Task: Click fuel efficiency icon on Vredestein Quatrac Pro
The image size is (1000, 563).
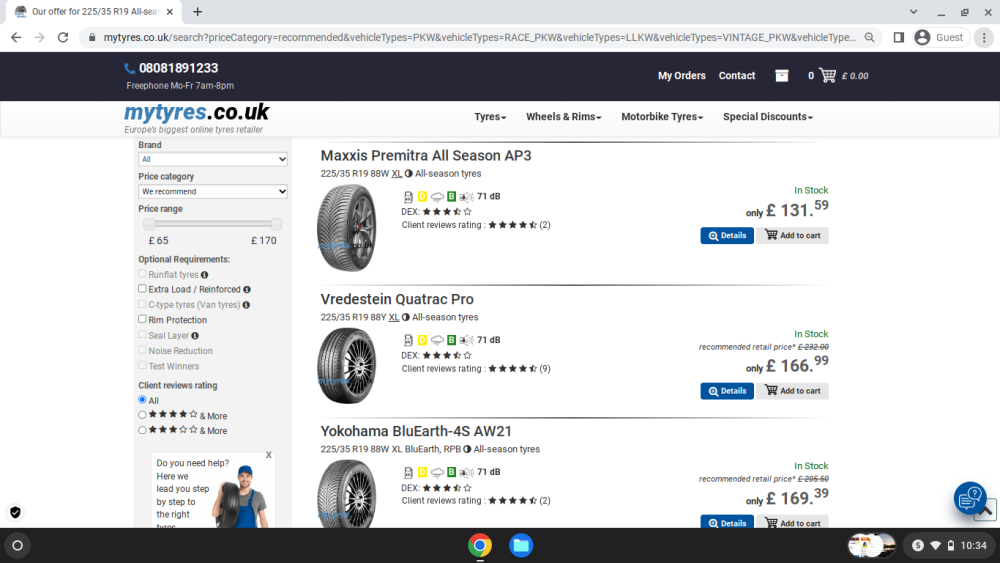Action: coord(408,340)
